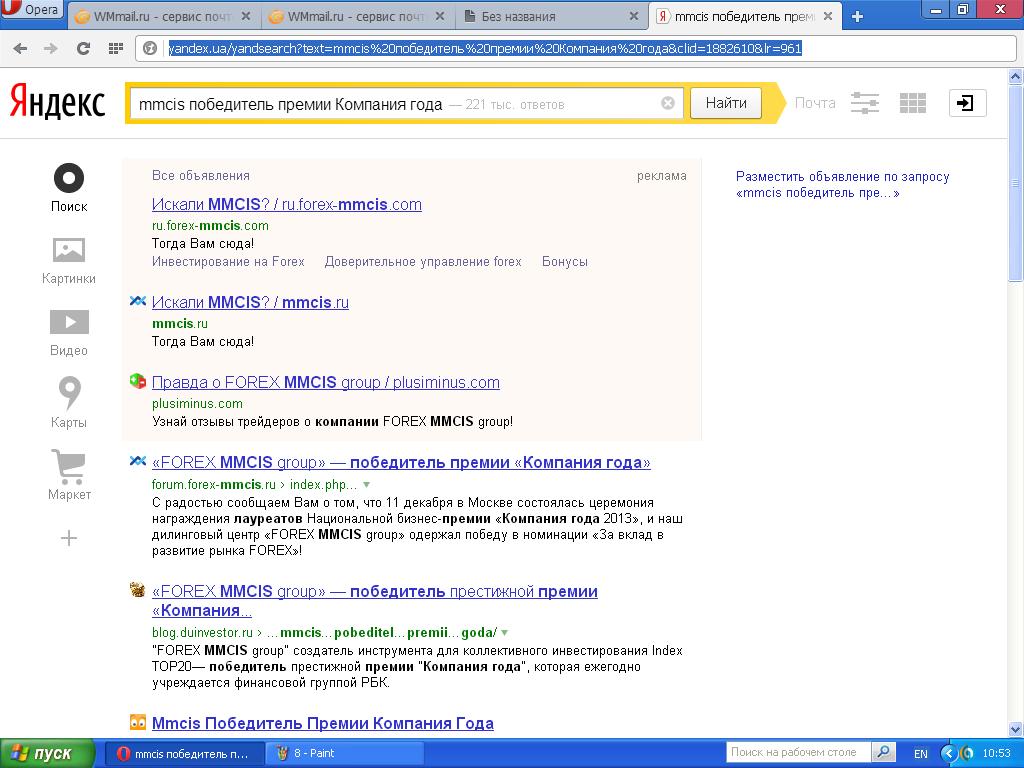Click the 'реклама' label

662,176
